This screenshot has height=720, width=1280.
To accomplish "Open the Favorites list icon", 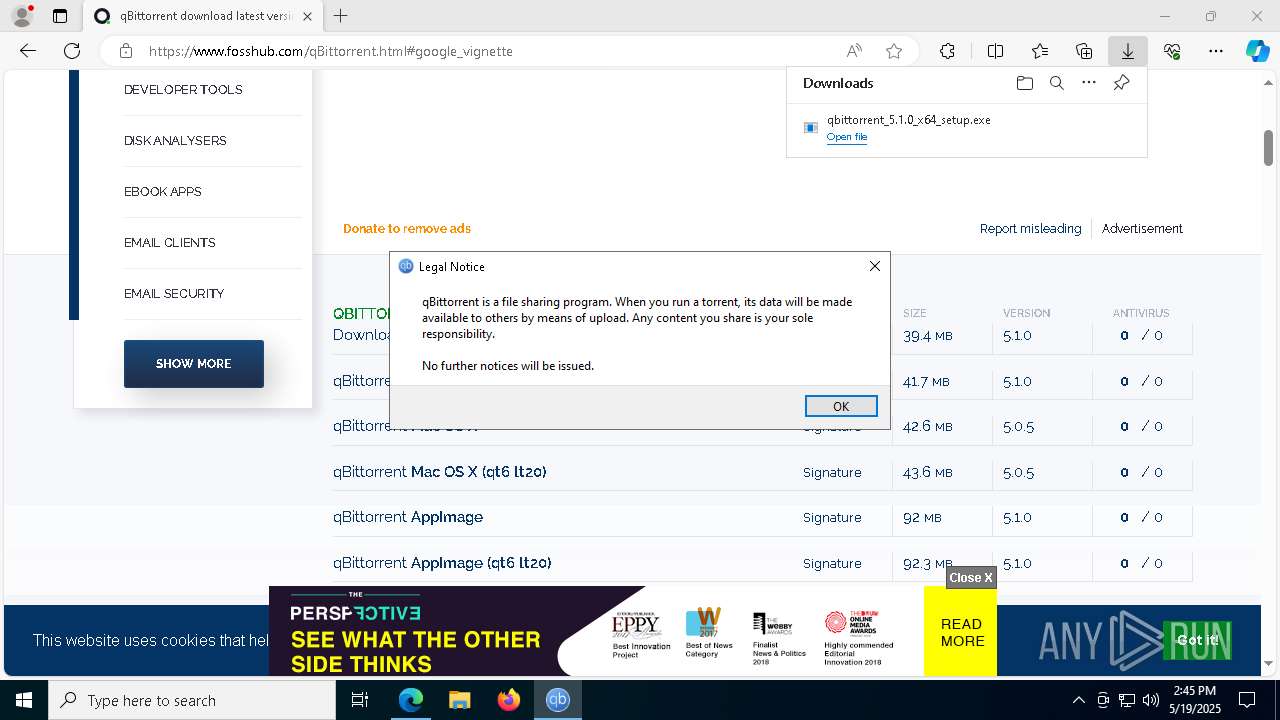I will click(1040, 51).
